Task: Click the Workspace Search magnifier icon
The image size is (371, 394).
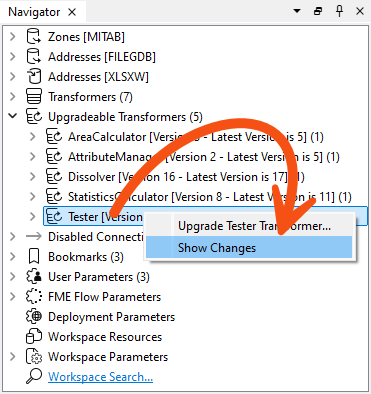Action: click(x=34, y=376)
